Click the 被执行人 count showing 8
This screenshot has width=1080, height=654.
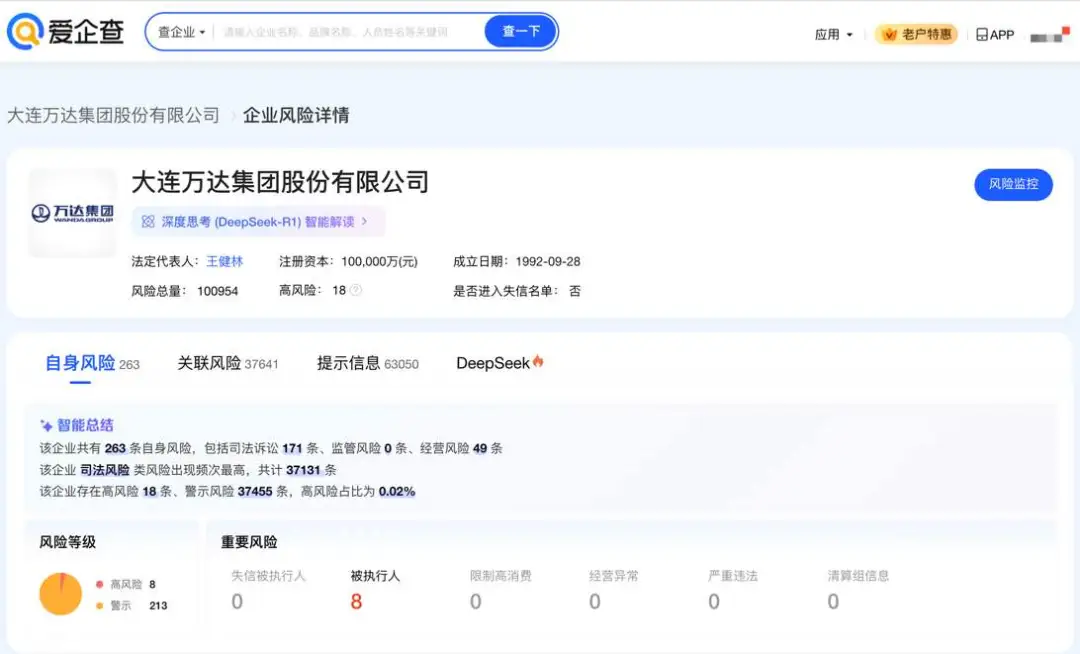coord(356,601)
